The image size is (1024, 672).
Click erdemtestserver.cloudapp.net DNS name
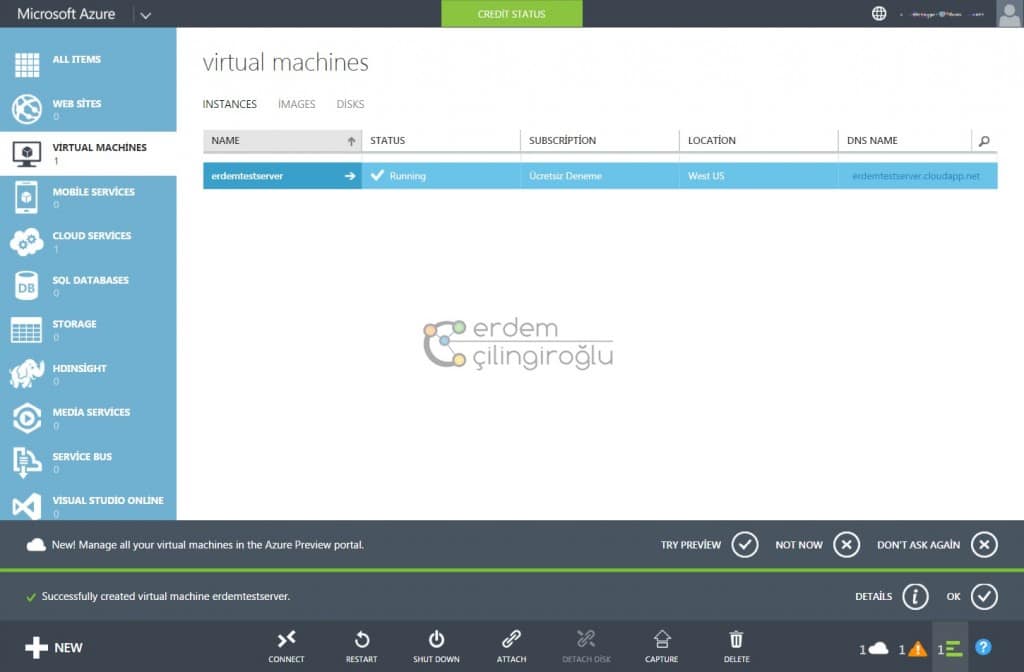pyautogui.click(x=916, y=176)
